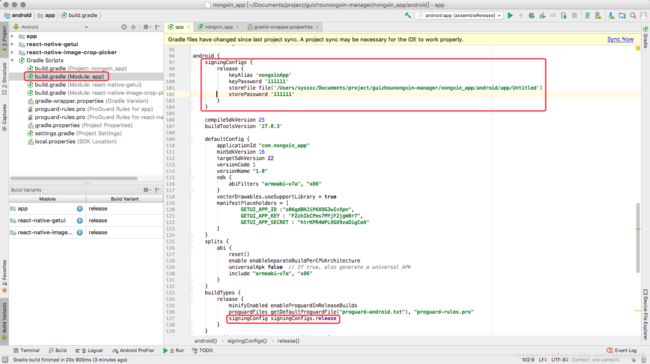Image resolution: width=650 pixels, height=364 pixels.
Task: Change react-native-getui build variant cell
Action: (x=124, y=221)
